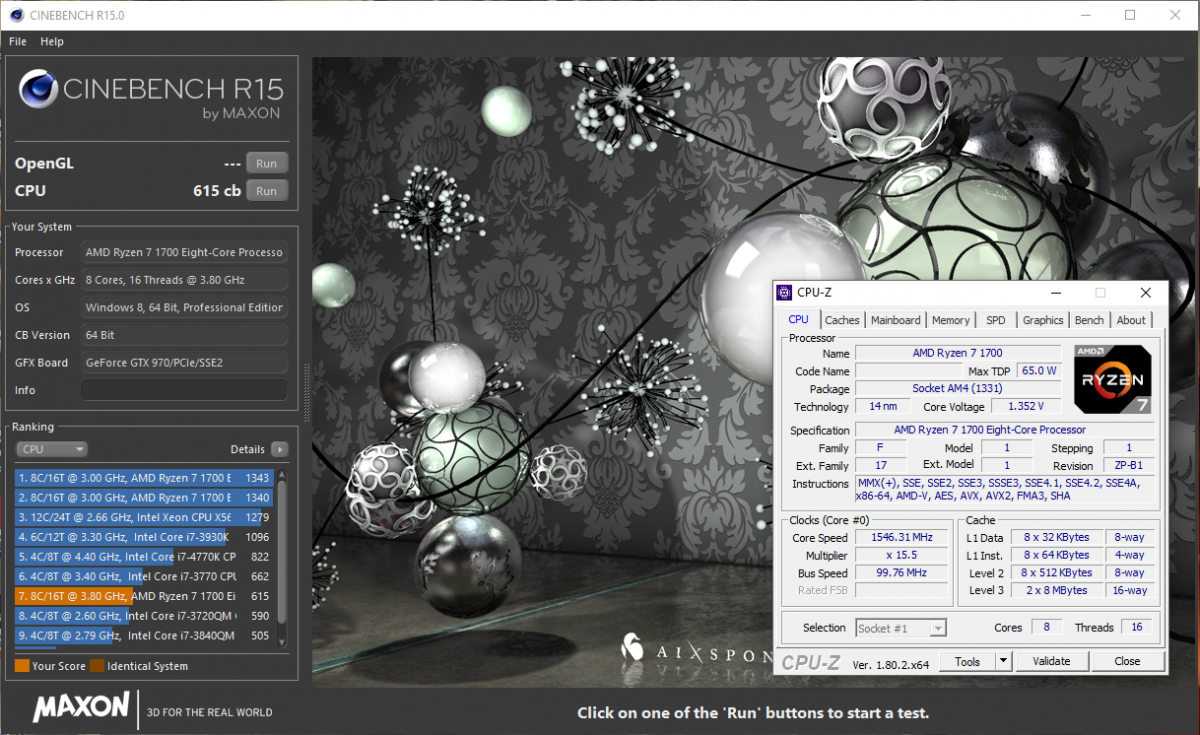
Task: Select ranking row 4 Core i7-3930K
Action: [x=144, y=537]
